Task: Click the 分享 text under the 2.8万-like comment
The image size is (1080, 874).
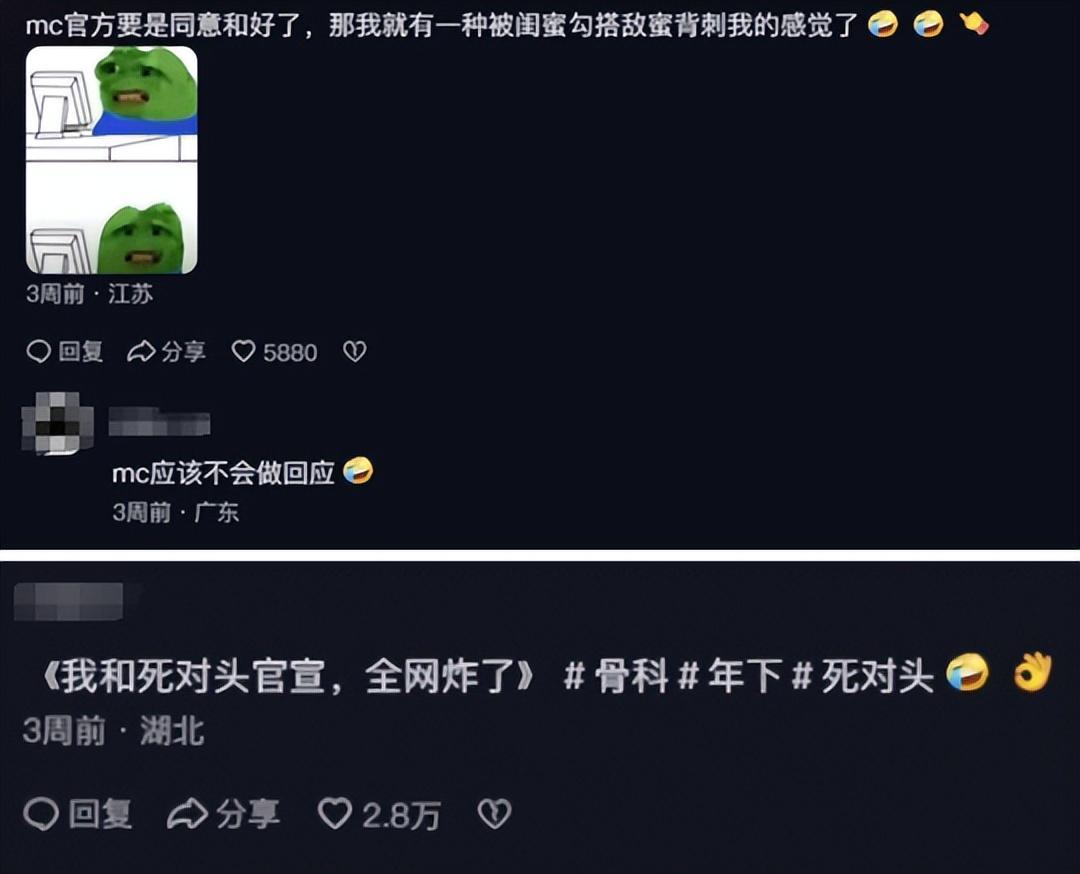Action: click(248, 814)
